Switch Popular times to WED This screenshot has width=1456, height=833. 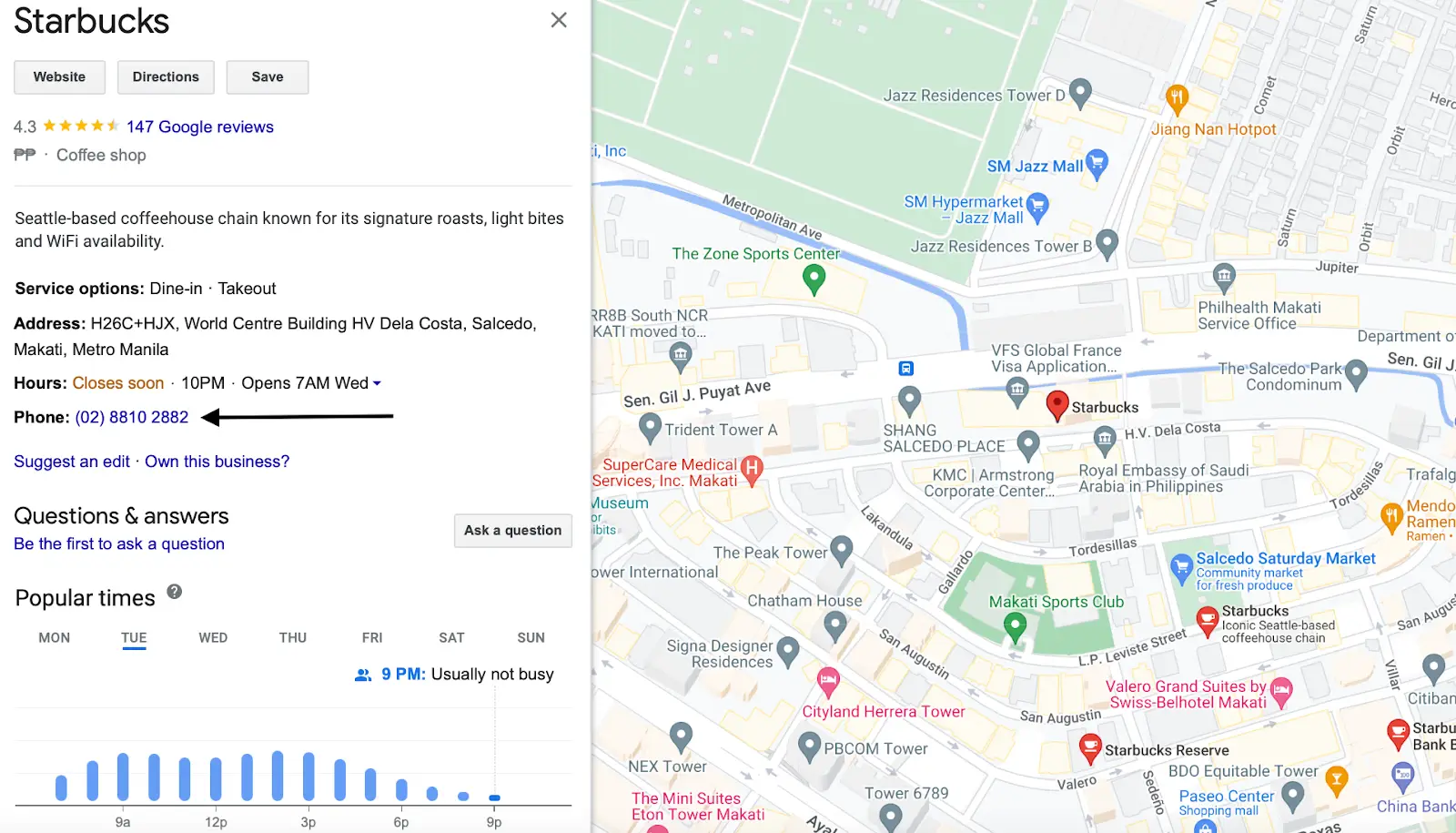[x=213, y=638]
